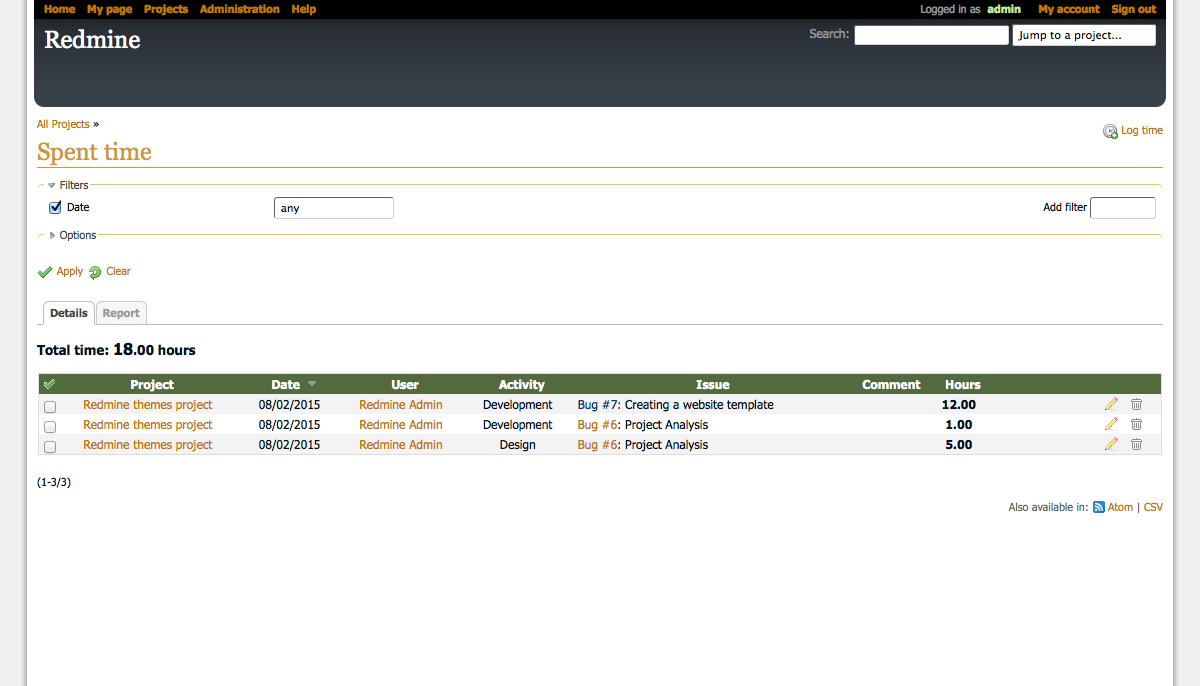This screenshot has width=1200, height=686.
Task: Uncheck the Date filter checkbox
Action: 55,208
